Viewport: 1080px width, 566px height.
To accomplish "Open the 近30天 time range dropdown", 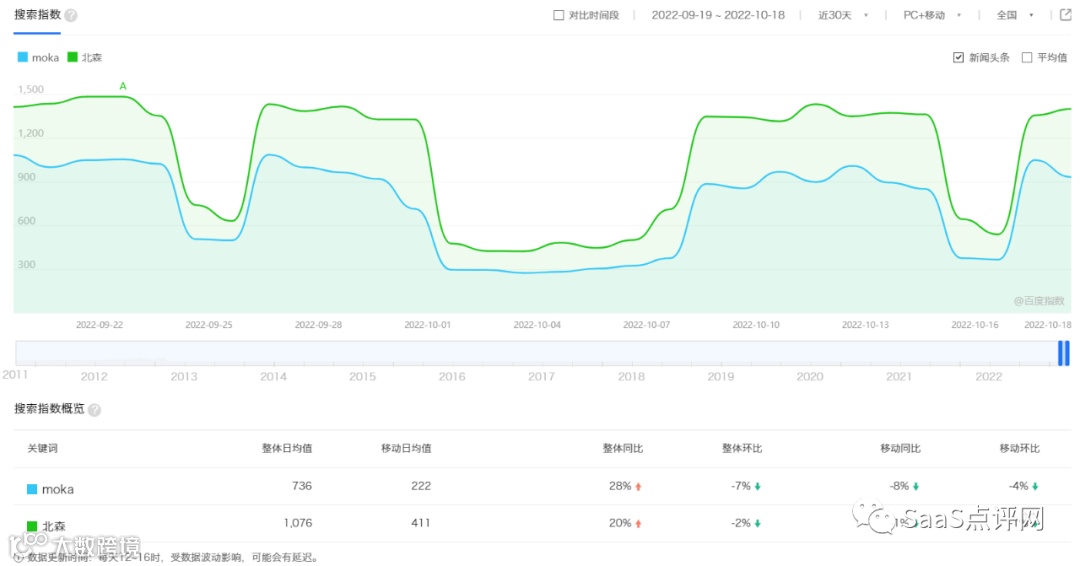I will tap(842, 15).
